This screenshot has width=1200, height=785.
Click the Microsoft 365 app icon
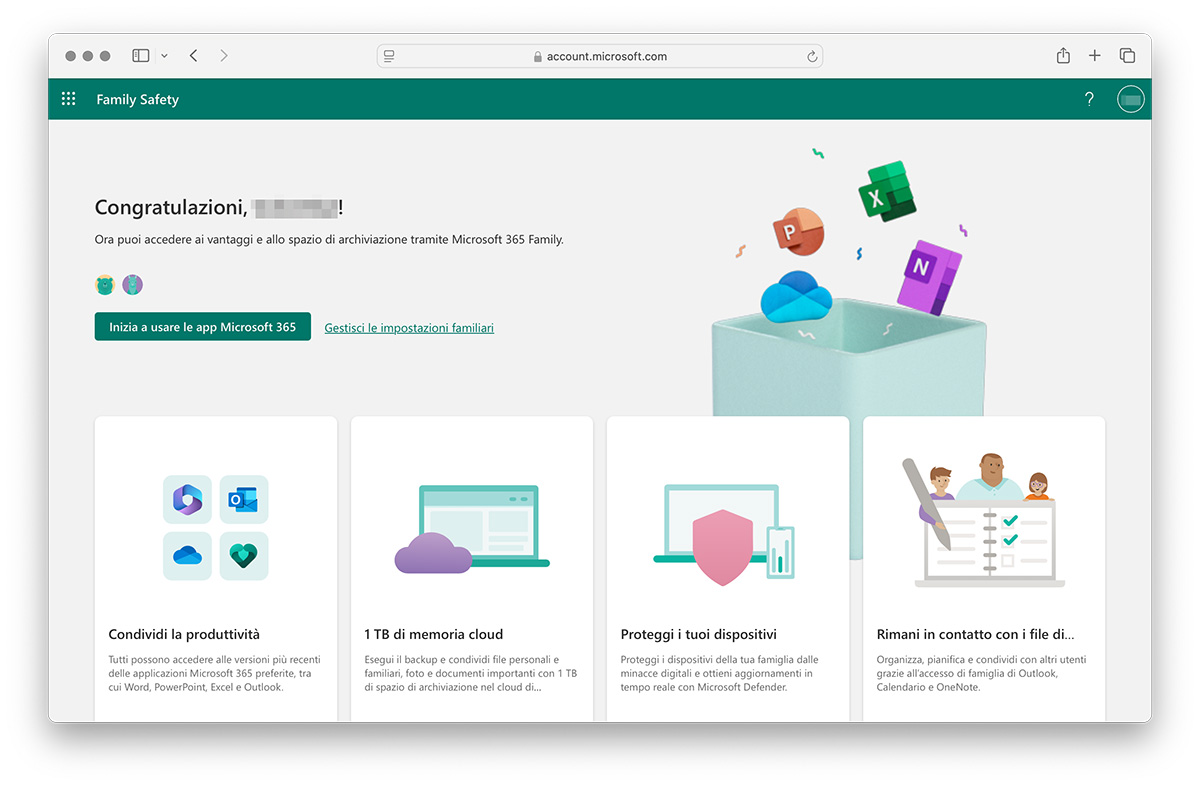coord(187,500)
